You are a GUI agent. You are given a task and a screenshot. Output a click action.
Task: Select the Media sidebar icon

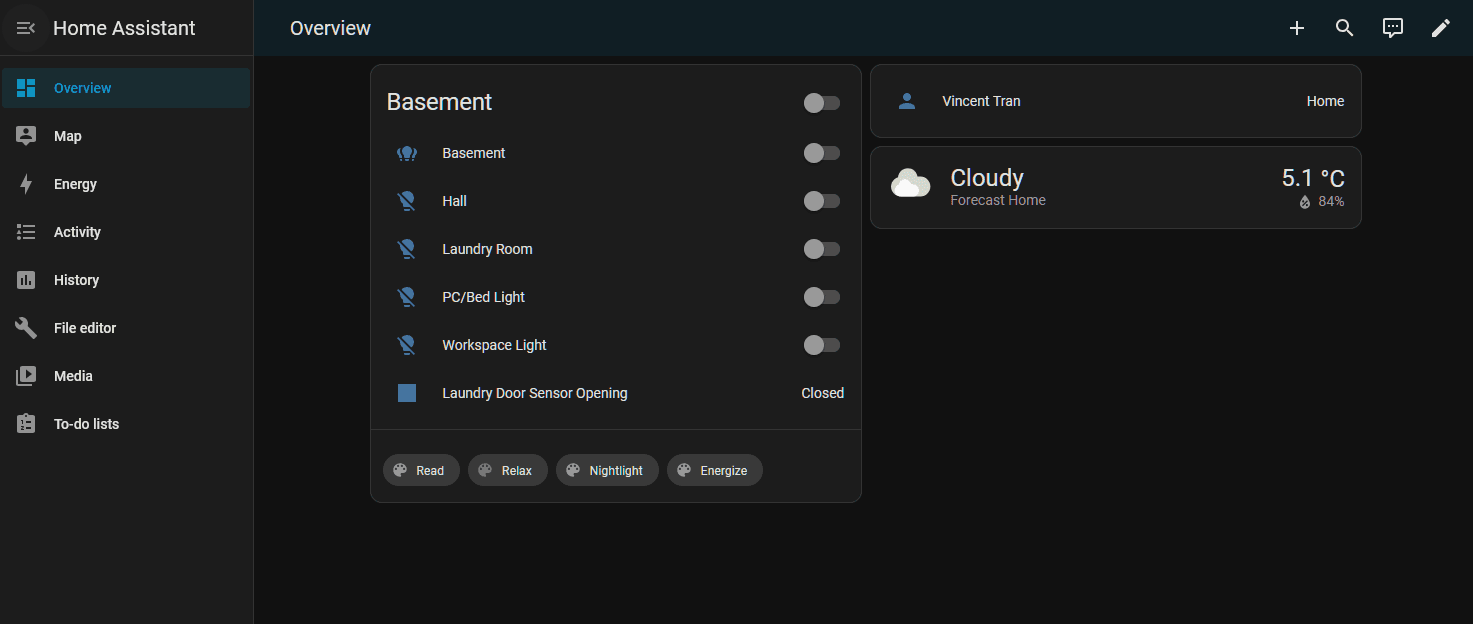coord(26,375)
